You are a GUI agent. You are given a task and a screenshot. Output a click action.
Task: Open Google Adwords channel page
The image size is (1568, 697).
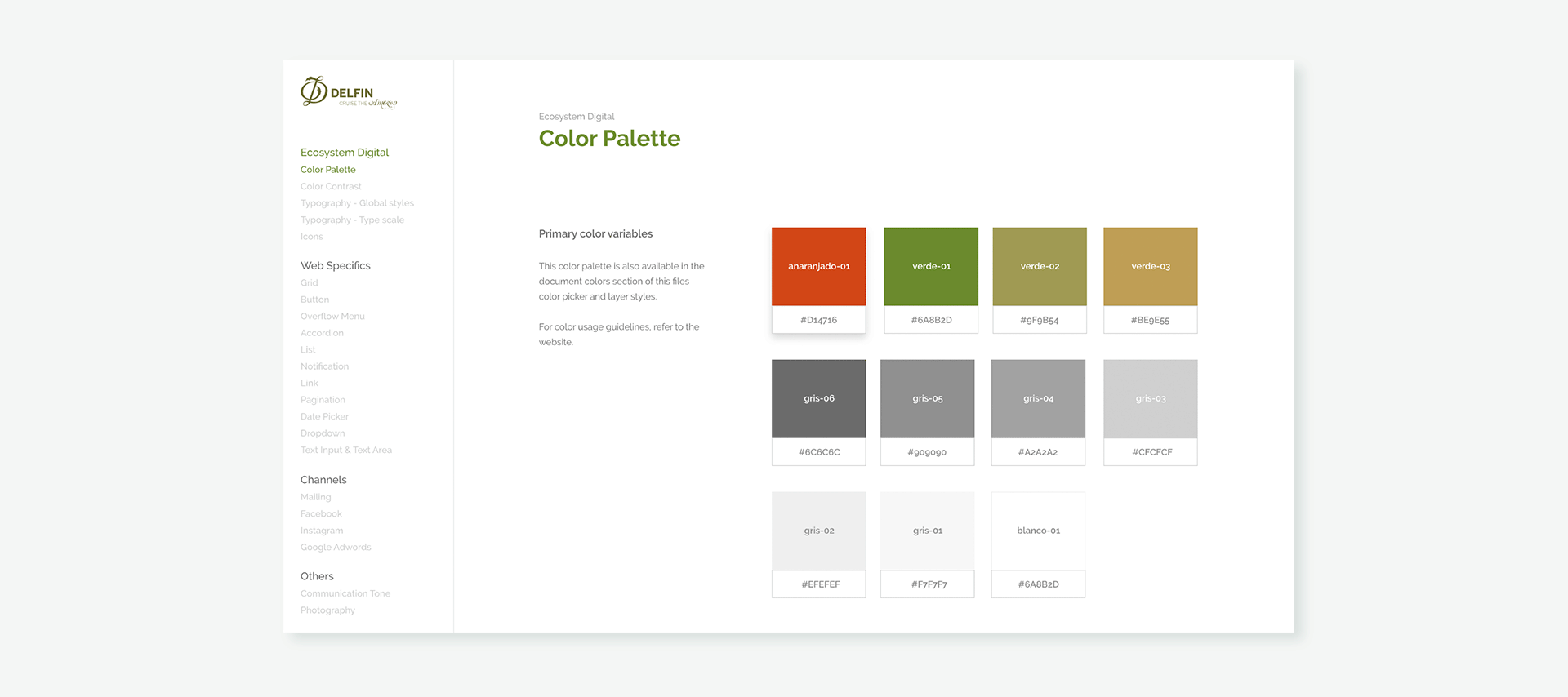pyautogui.click(x=336, y=548)
